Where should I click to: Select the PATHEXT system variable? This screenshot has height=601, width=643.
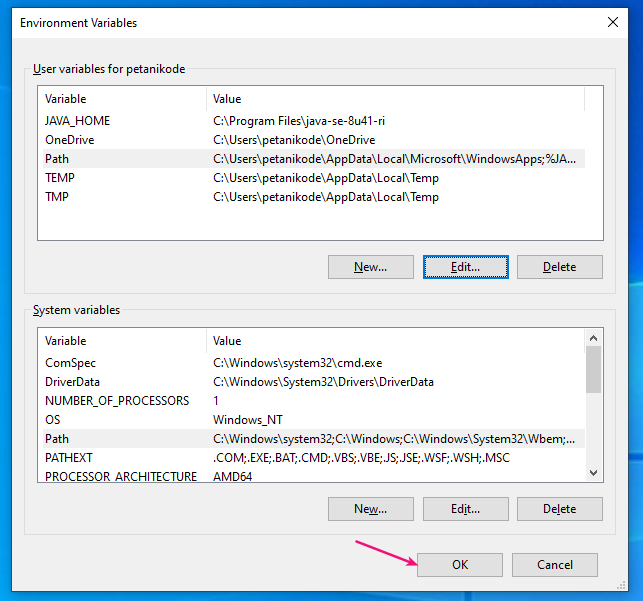tap(68, 458)
